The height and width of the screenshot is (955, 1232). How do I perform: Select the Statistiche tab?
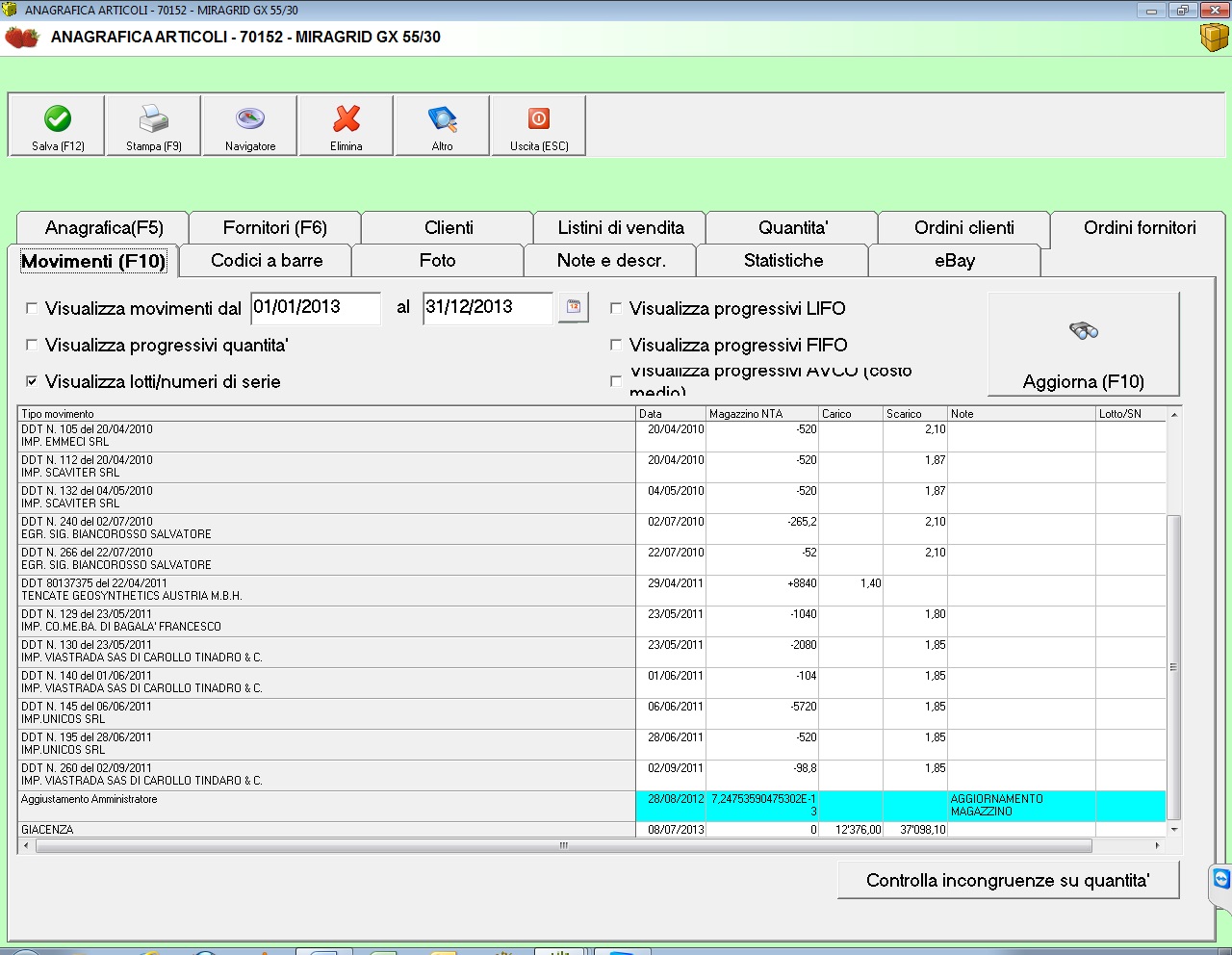783,261
